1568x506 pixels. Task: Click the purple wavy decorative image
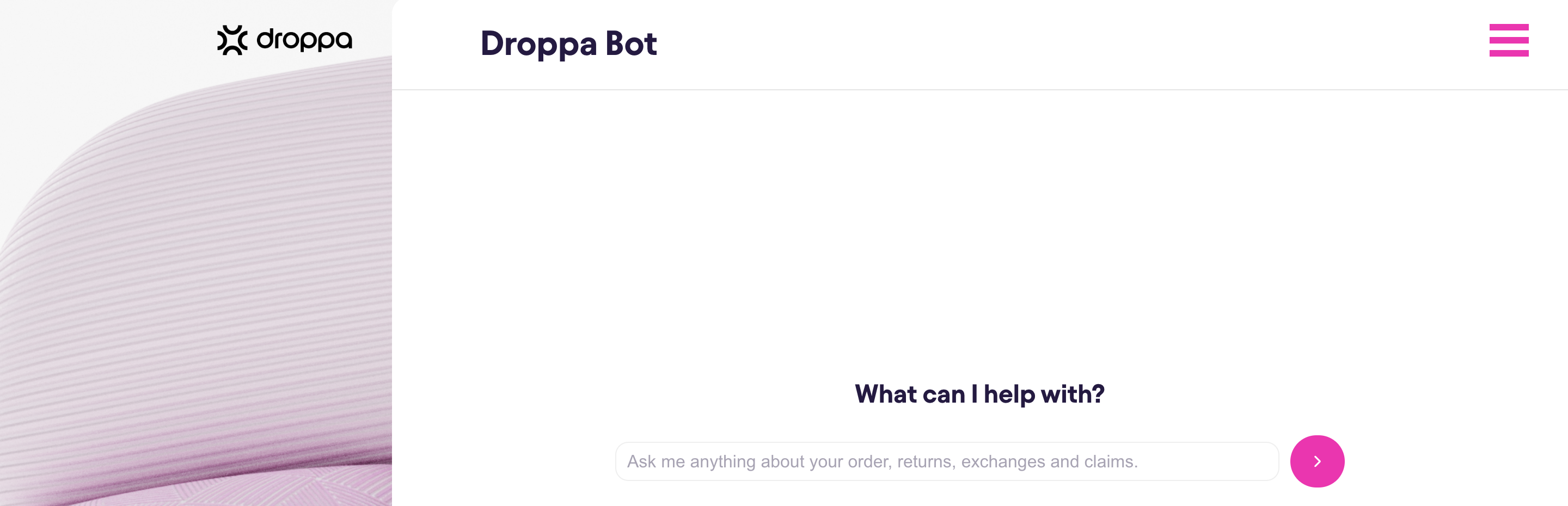pyautogui.click(x=195, y=292)
